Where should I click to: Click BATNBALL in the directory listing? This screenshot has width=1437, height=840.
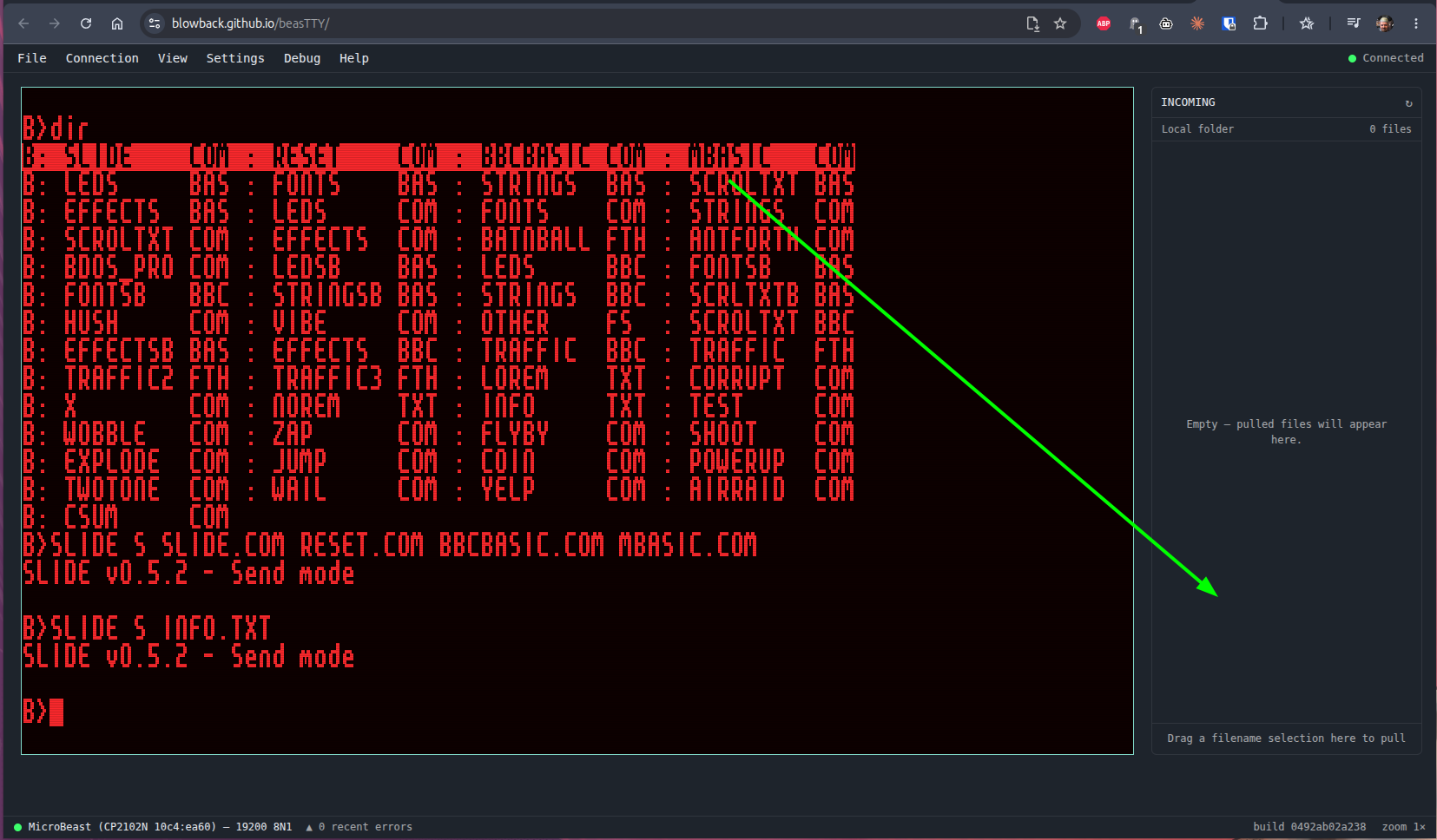pyautogui.click(x=536, y=240)
